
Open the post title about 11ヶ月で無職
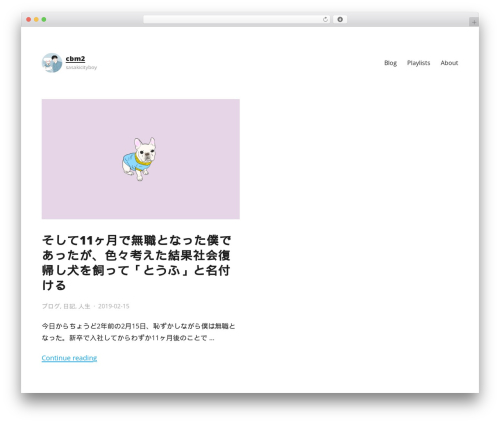click(x=136, y=263)
